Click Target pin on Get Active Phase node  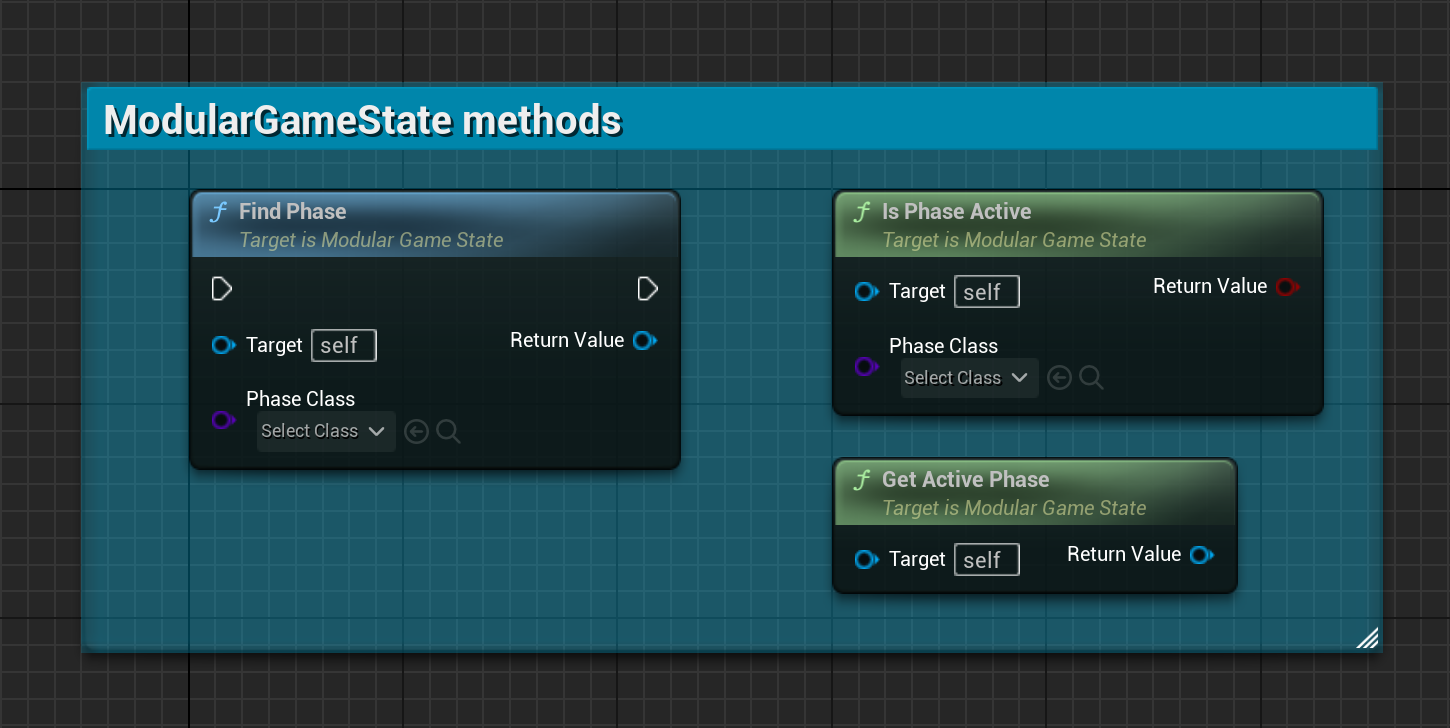click(x=866, y=559)
